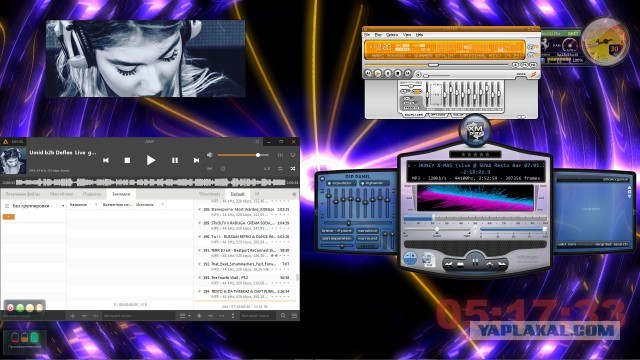Pause playback in XMPlay center button

pyautogui.click(x=475, y=262)
